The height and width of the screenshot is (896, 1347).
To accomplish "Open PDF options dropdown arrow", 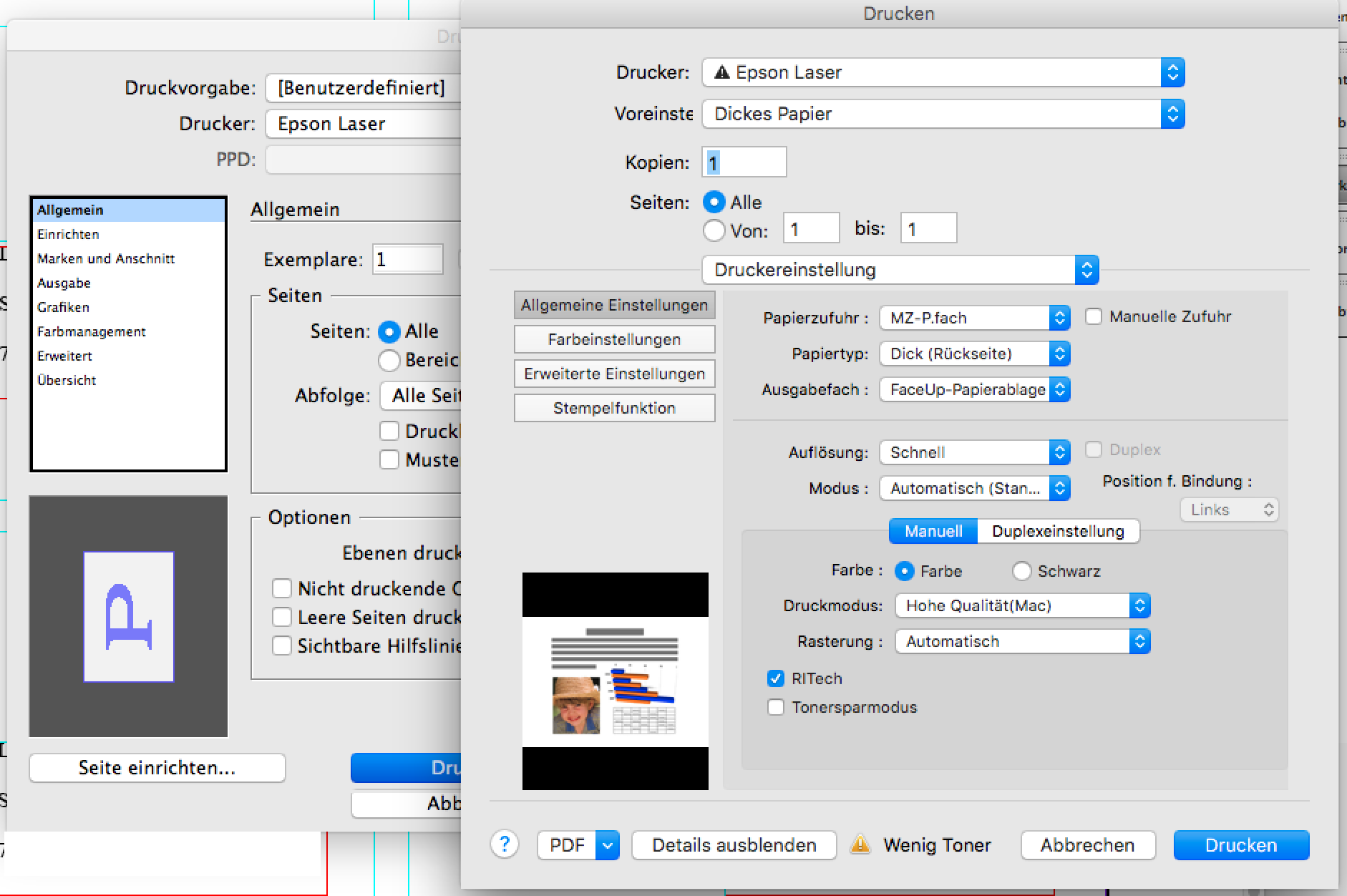I will point(607,845).
